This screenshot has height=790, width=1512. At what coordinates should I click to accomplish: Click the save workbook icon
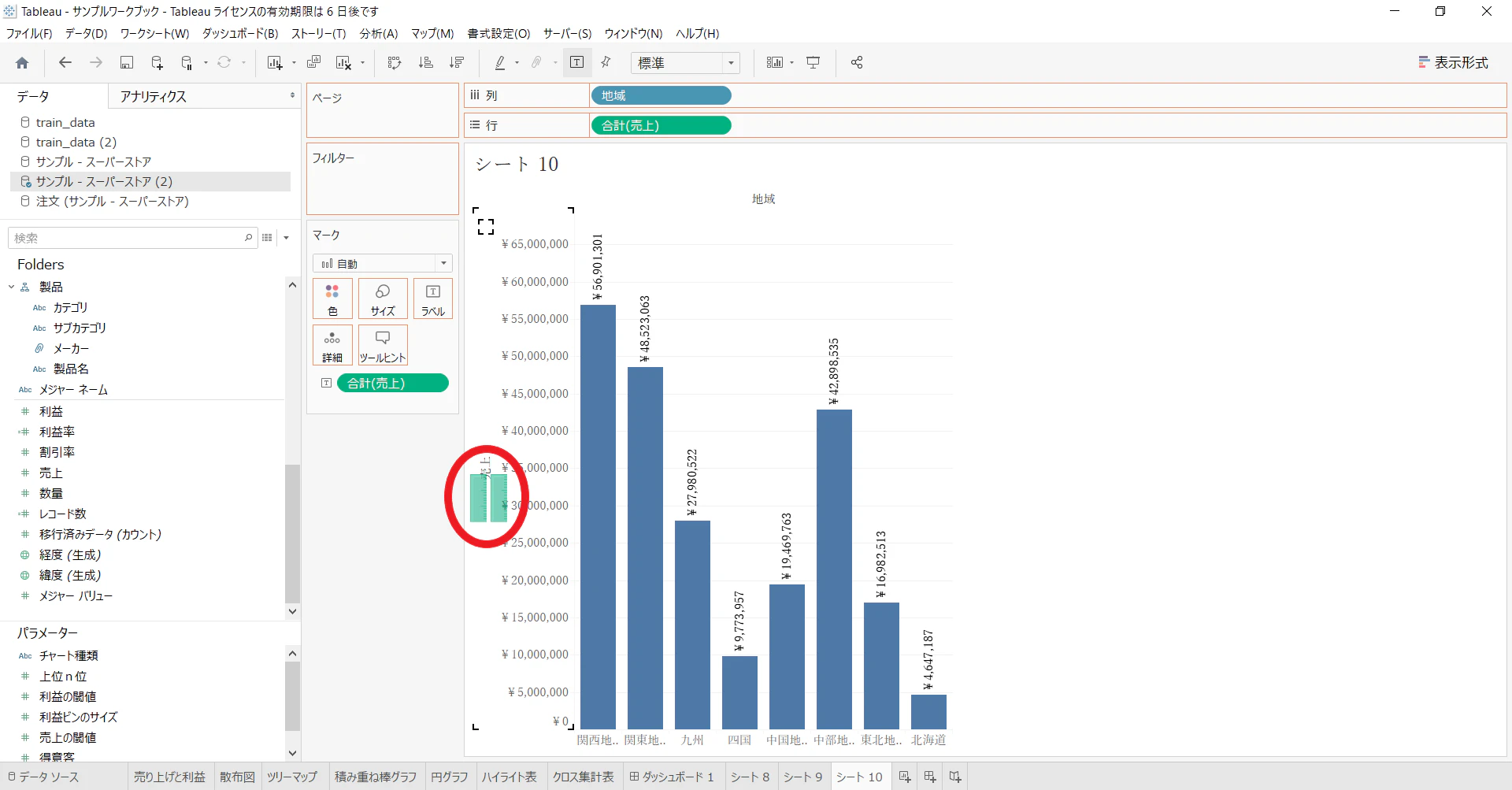click(126, 62)
